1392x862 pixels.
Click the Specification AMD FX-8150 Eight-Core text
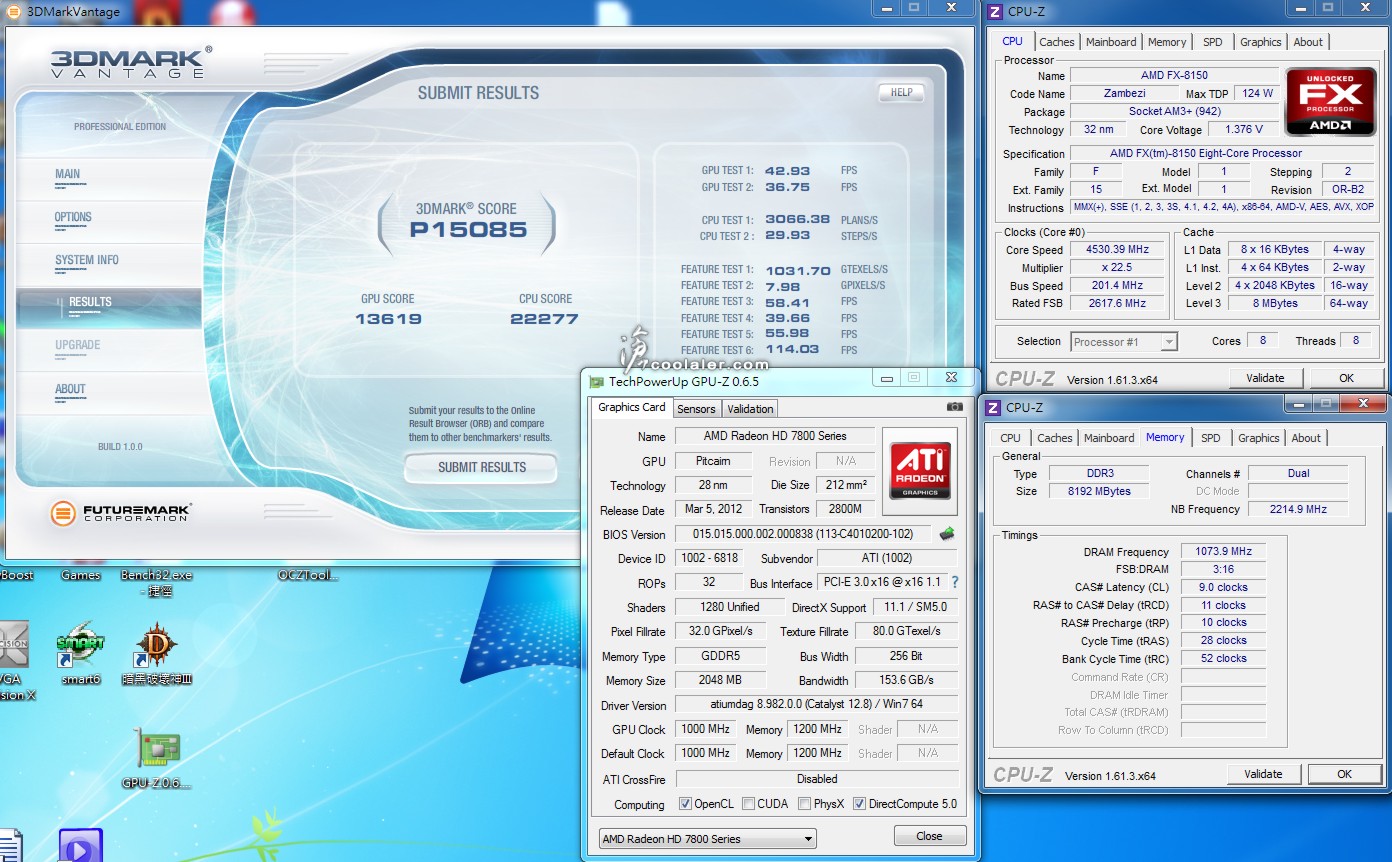(1206, 153)
